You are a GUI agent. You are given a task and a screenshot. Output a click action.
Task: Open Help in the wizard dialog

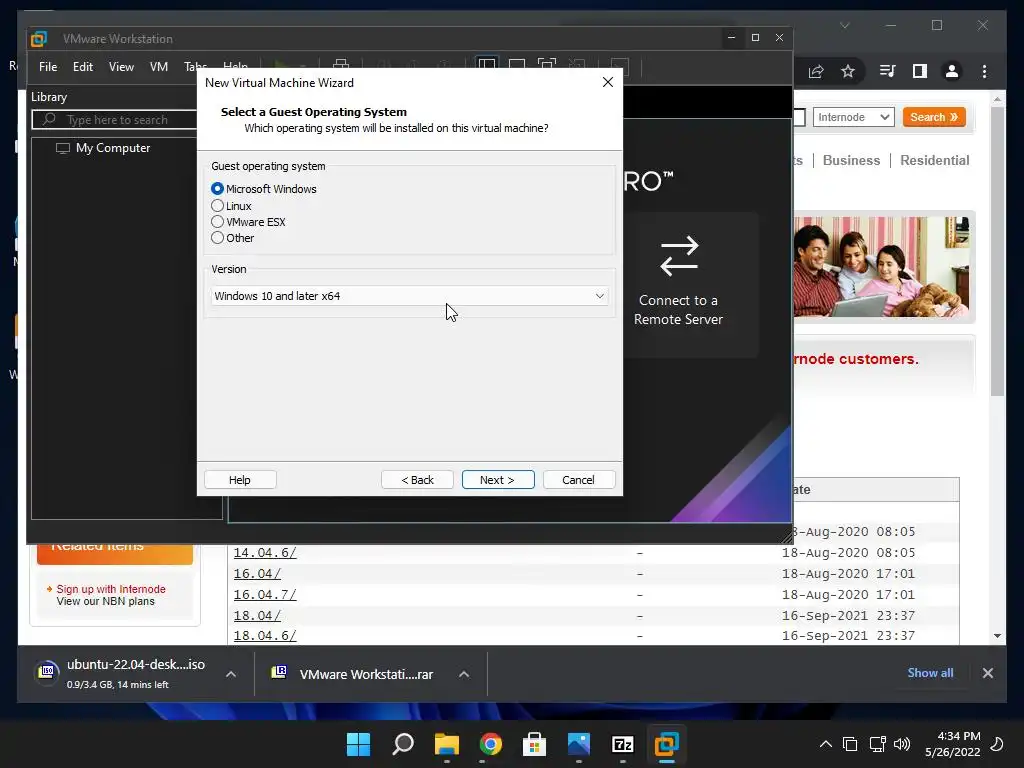pyautogui.click(x=240, y=480)
